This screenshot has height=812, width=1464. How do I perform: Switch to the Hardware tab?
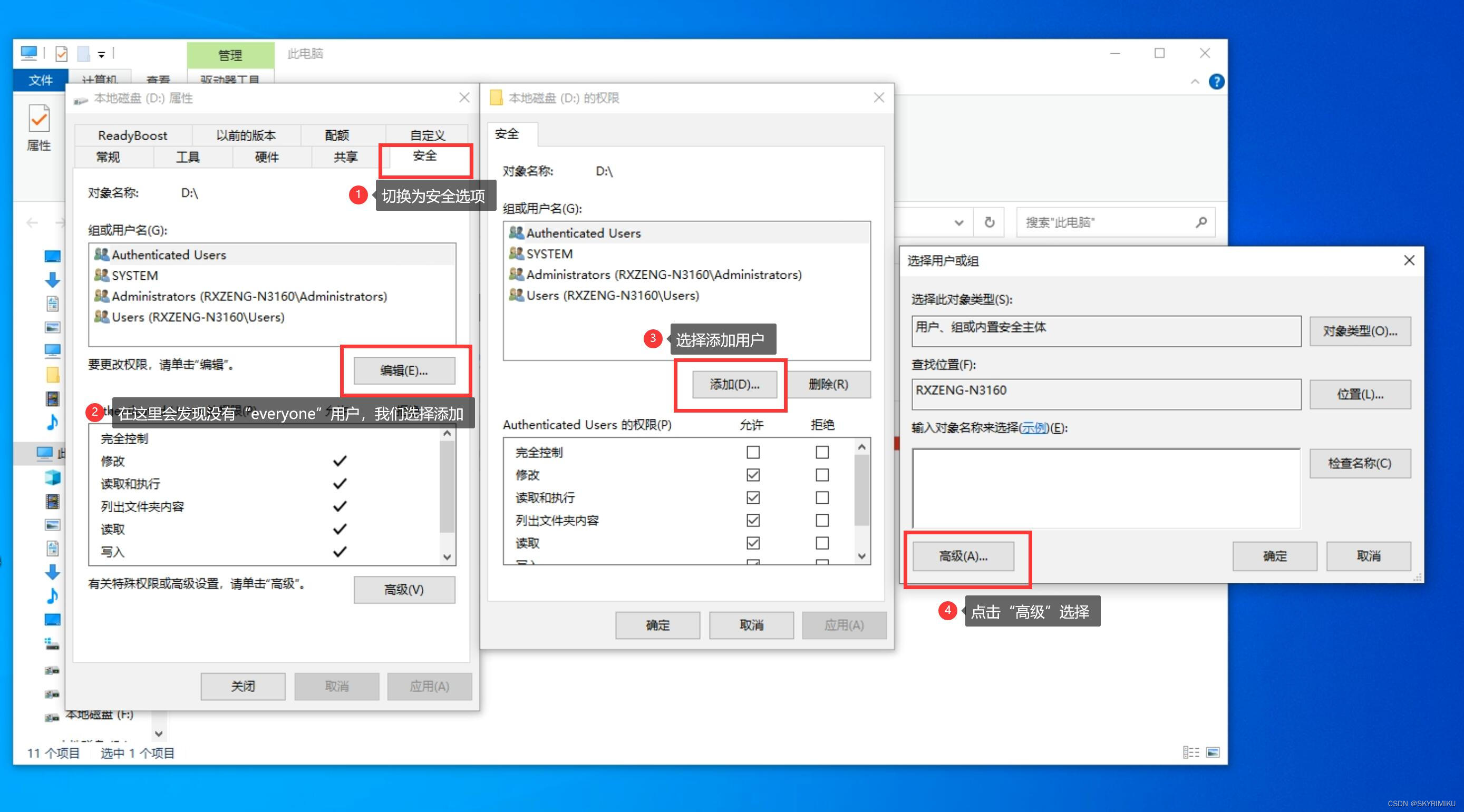coord(267,157)
